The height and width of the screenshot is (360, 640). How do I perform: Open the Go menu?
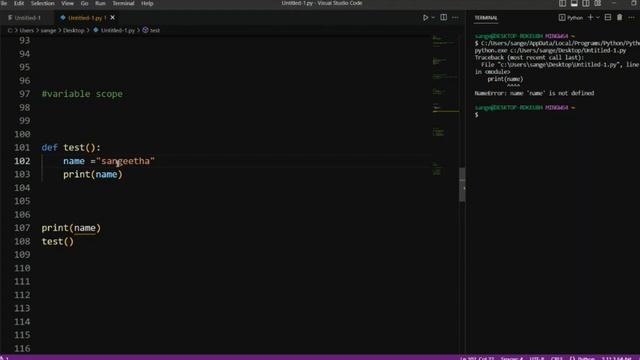pos(84,3)
